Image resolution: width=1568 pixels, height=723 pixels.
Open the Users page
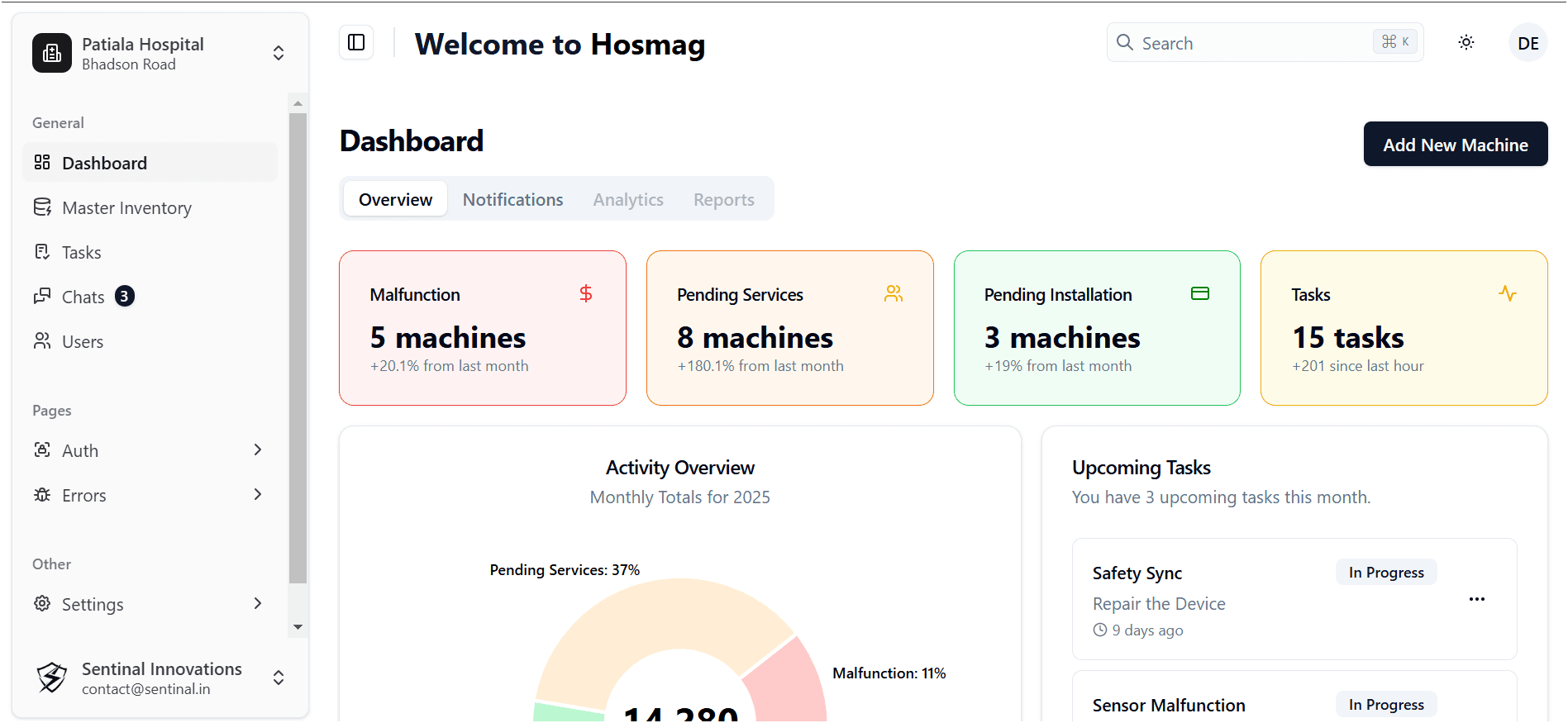(82, 342)
